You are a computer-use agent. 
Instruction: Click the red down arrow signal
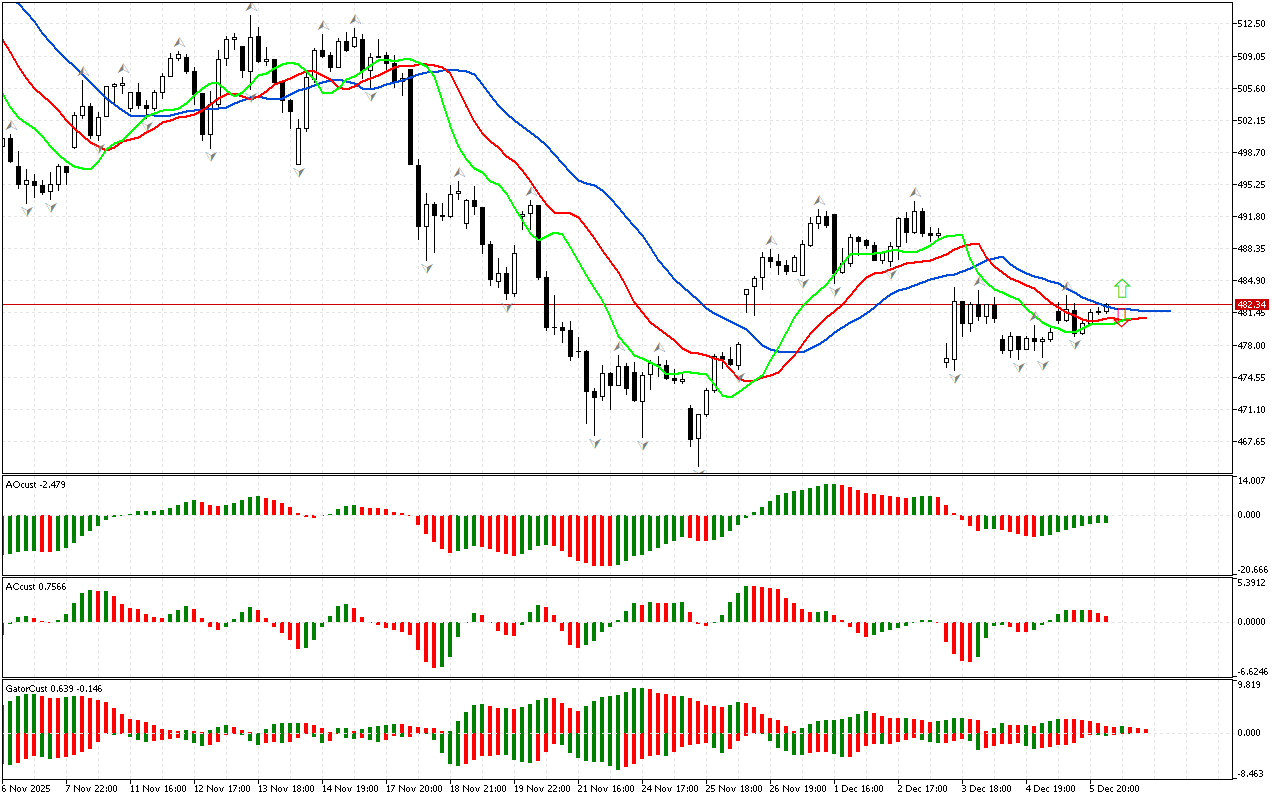(x=1122, y=318)
